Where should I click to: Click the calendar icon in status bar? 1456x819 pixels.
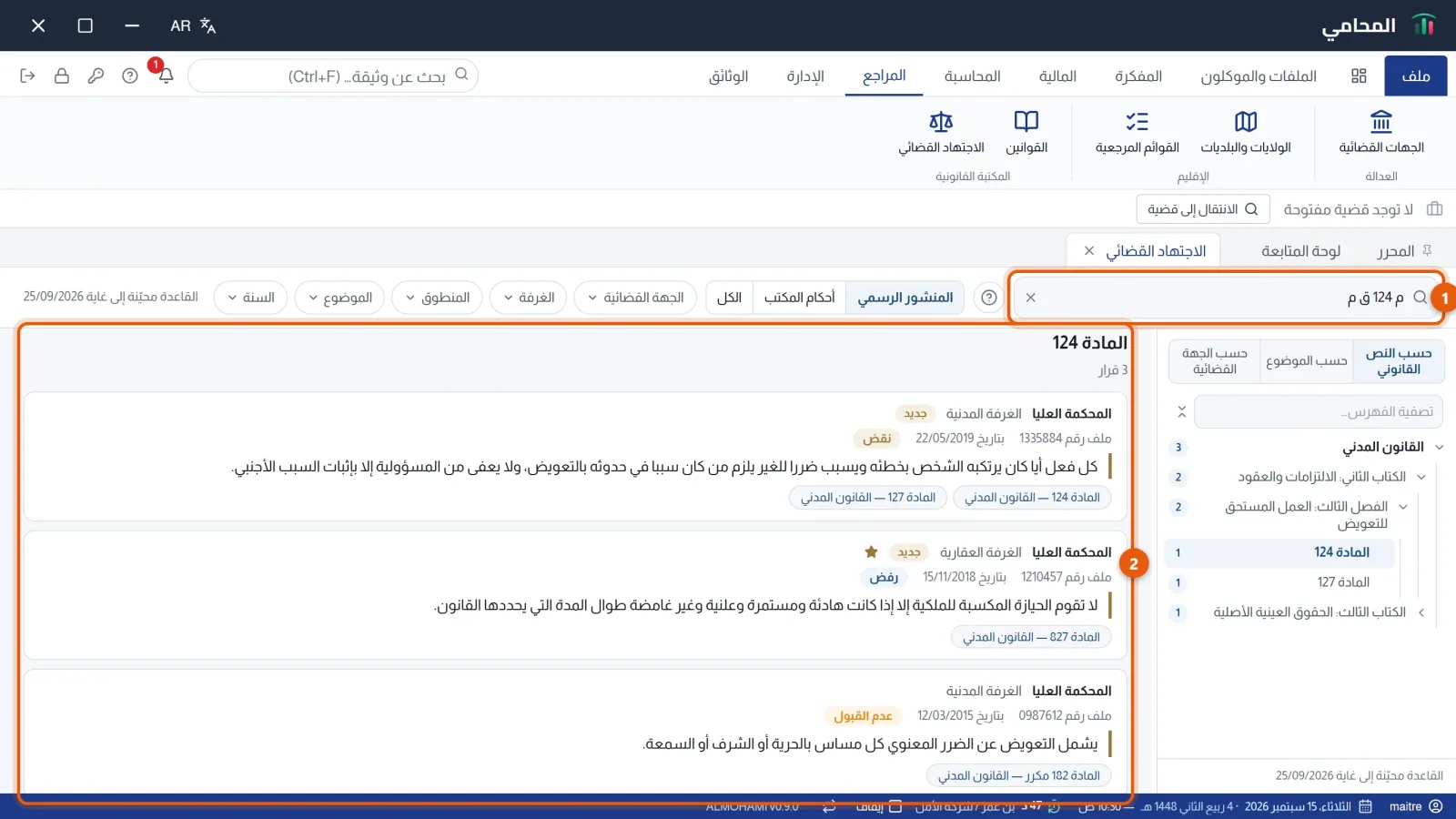pyautogui.click(x=1365, y=806)
